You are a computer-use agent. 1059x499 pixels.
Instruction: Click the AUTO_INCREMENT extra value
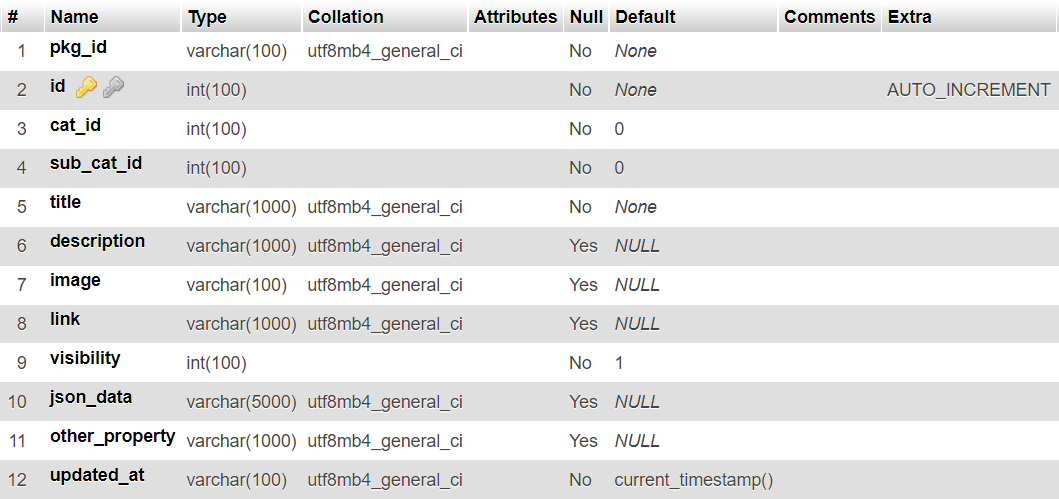coord(968,90)
